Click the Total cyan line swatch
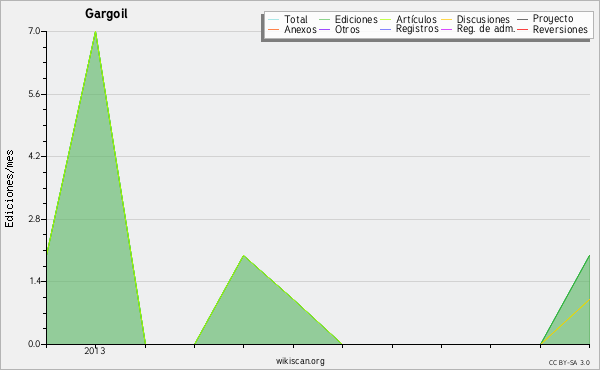Screen dimensions: 600x370 coord(273,20)
